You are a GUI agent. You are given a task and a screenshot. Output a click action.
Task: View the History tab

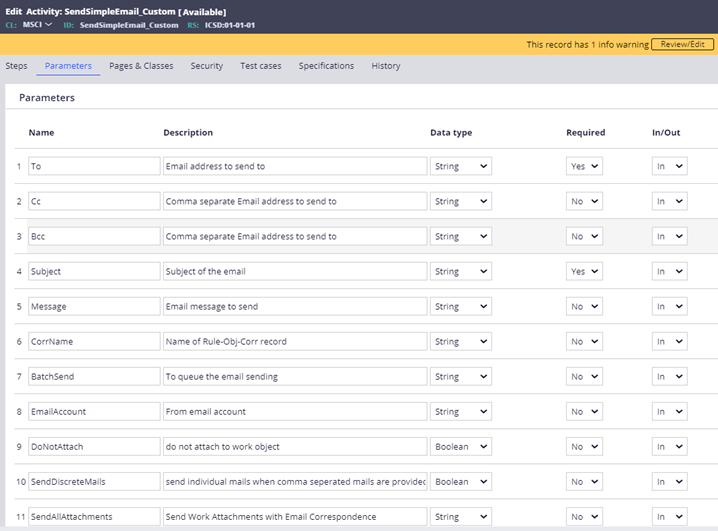click(x=386, y=66)
